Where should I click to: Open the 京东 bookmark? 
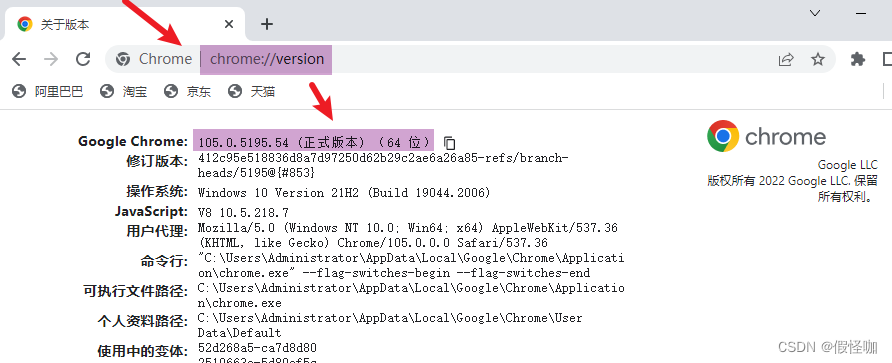[187, 91]
